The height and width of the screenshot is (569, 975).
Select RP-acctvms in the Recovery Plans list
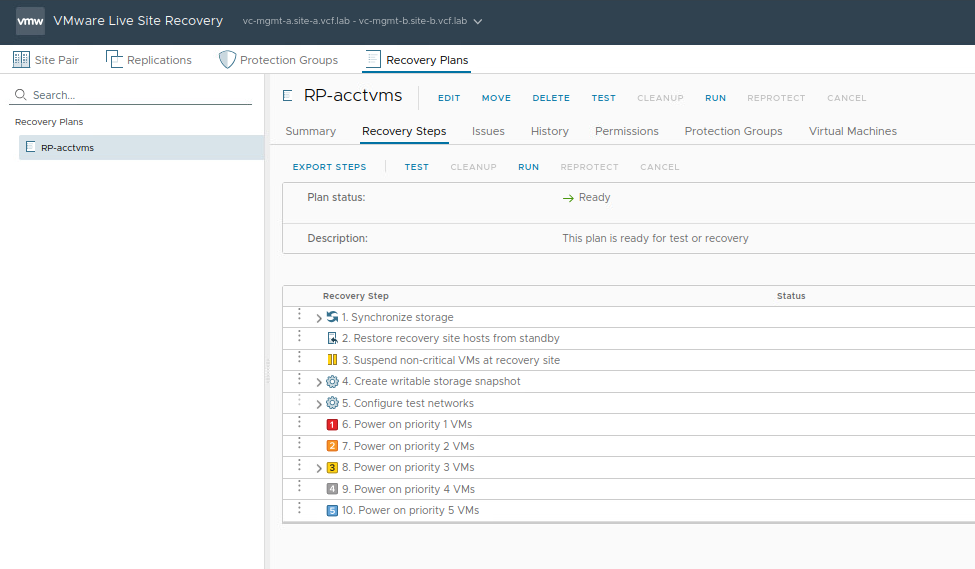click(67, 148)
